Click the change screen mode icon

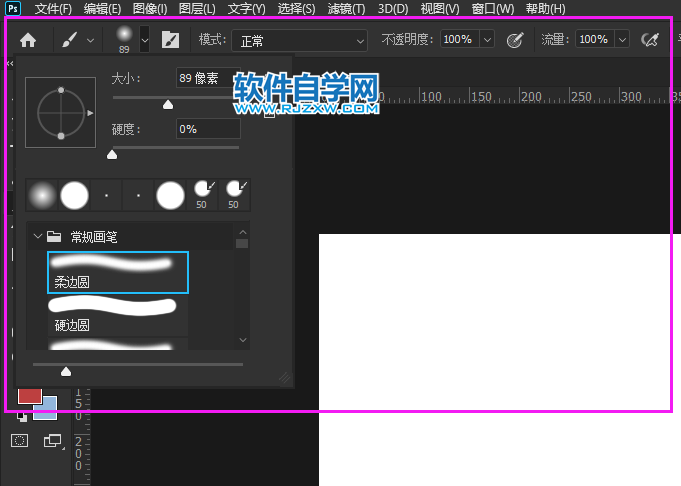point(53,441)
